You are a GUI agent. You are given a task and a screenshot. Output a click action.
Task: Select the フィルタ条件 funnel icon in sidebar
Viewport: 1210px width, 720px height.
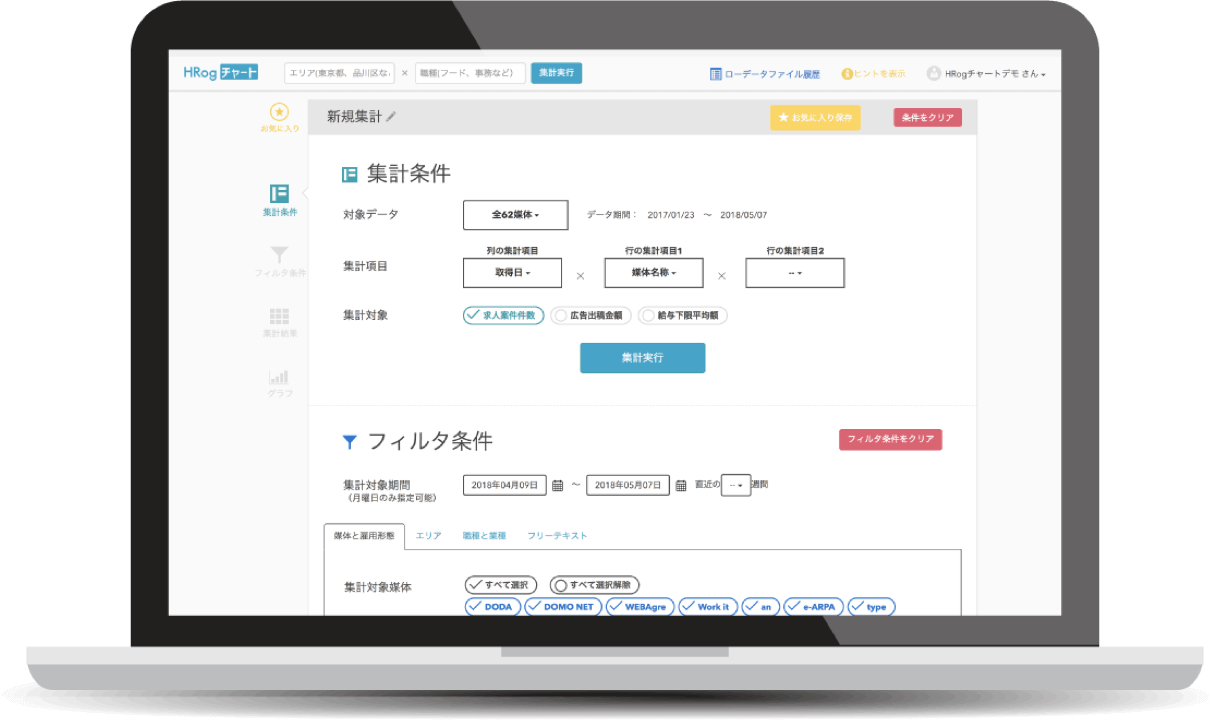click(279, 255)
